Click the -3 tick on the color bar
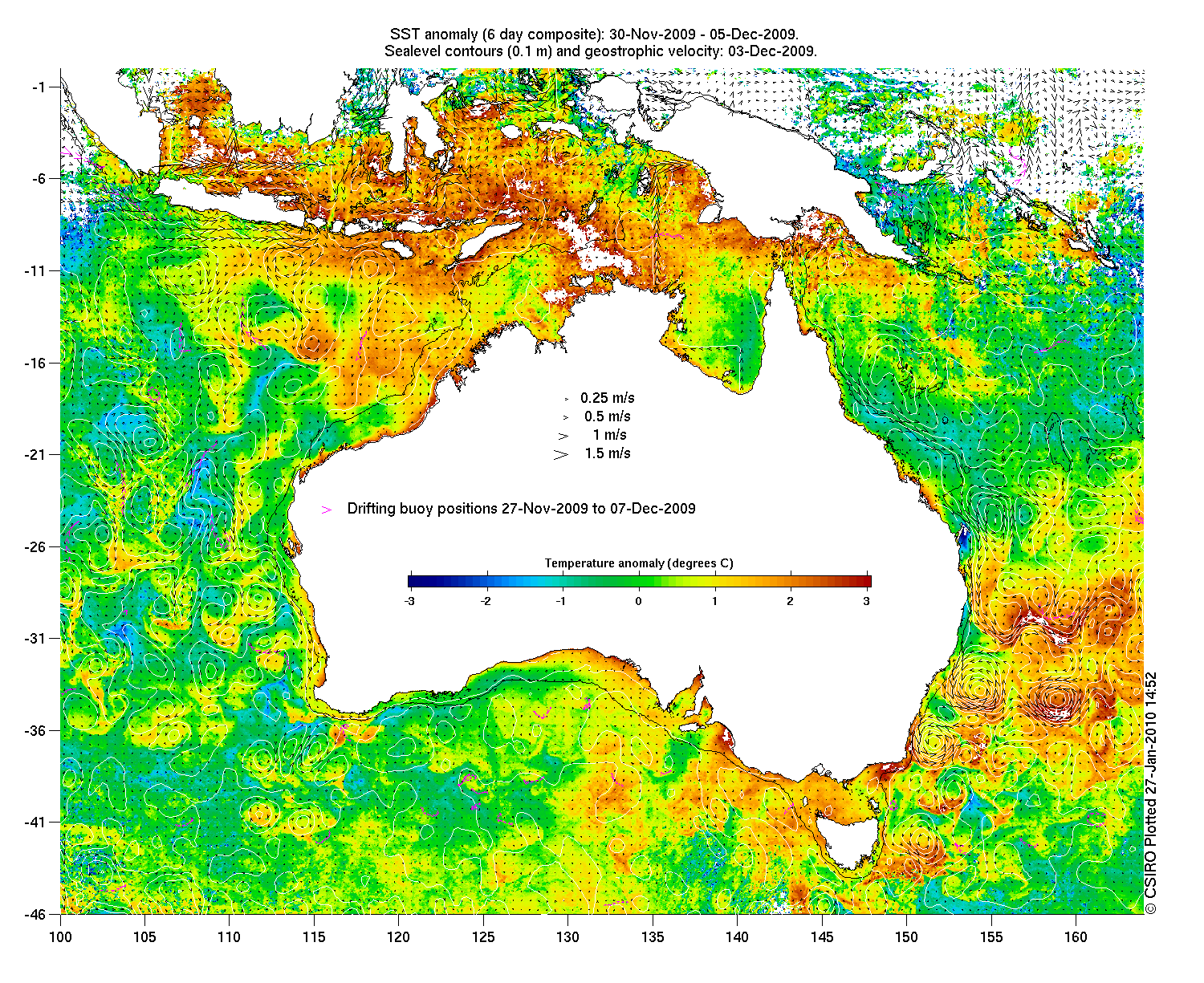The width and height of the screenshot is (1204, 983). [x=409, y=600]
